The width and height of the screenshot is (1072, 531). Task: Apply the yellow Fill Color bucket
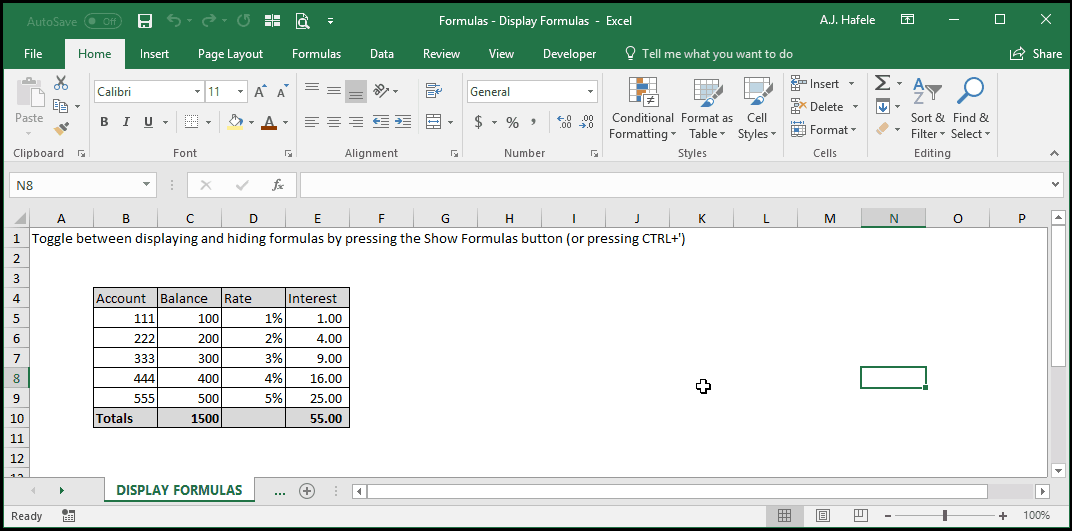(x=236, y=122)
